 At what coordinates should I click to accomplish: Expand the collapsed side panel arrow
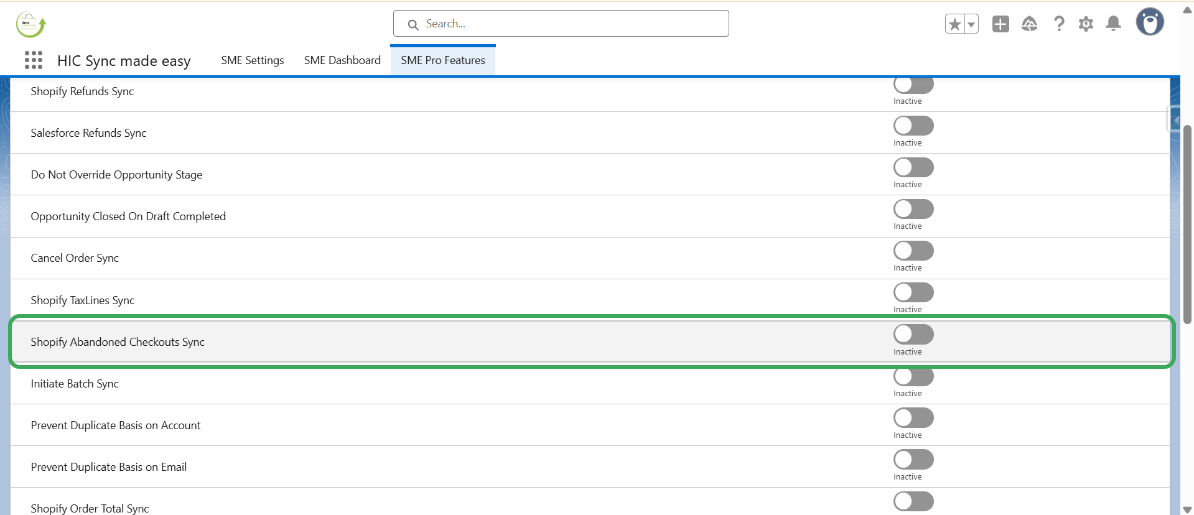tap(1174, 120)
